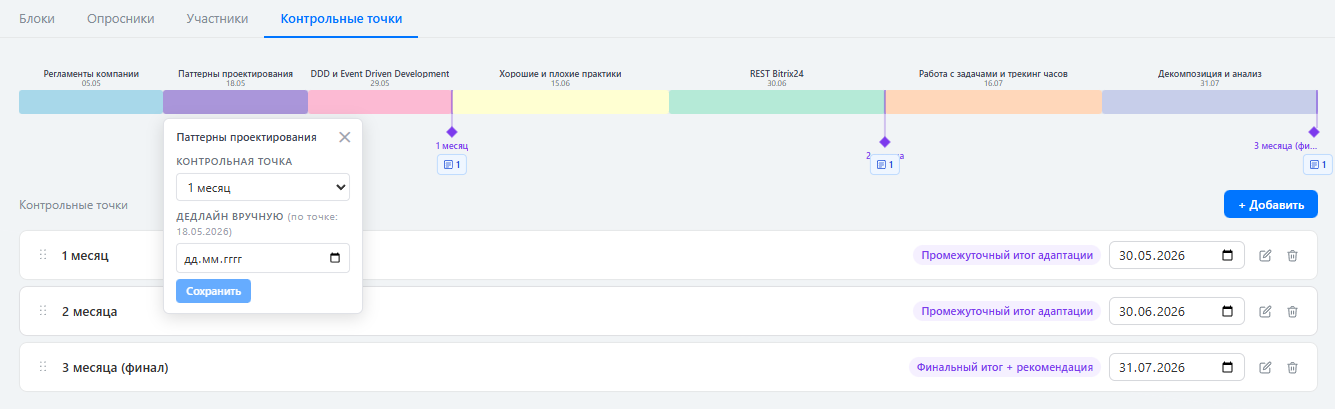Delete the 1 месяц control point

pos(1292,256)
